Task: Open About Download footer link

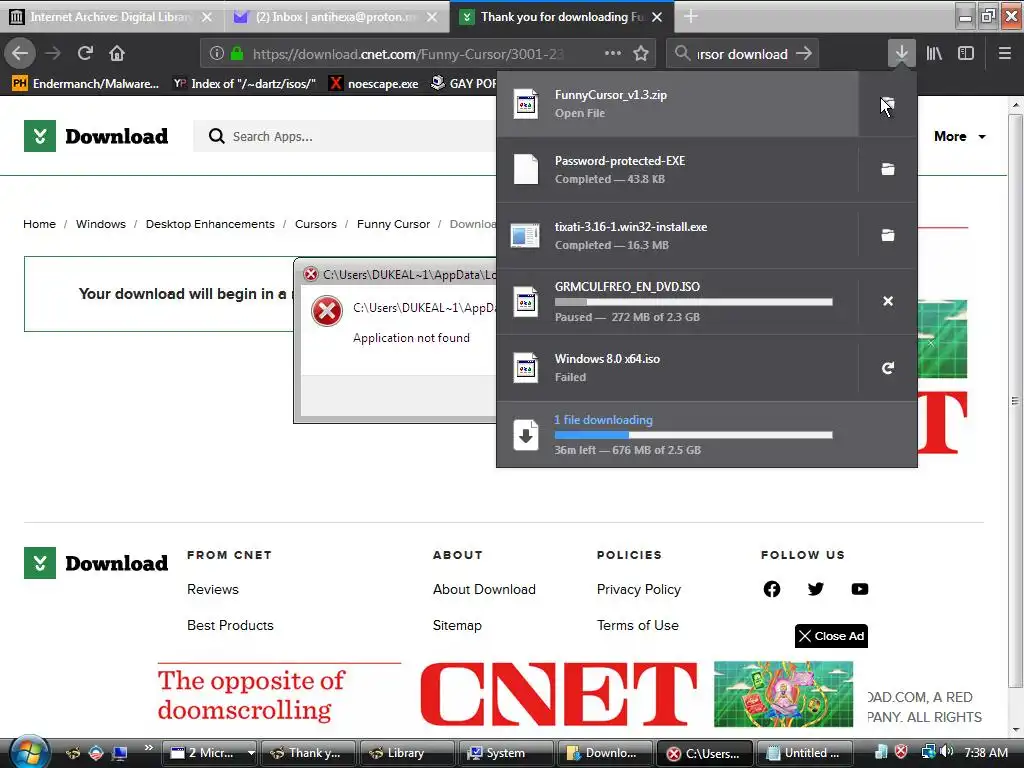Action: point(484,589)
